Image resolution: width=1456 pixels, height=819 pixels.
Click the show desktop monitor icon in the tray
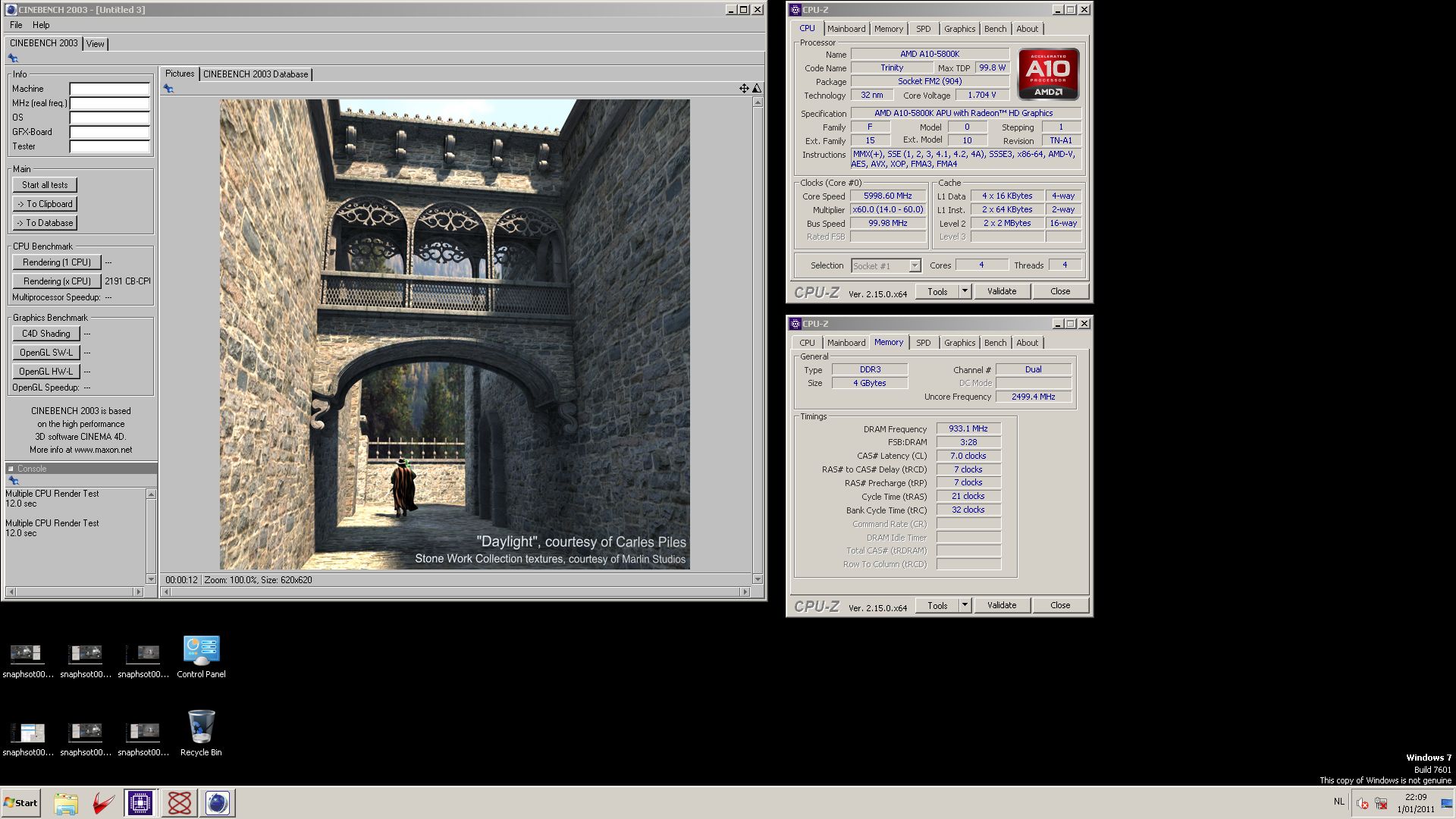(1446, 804)
